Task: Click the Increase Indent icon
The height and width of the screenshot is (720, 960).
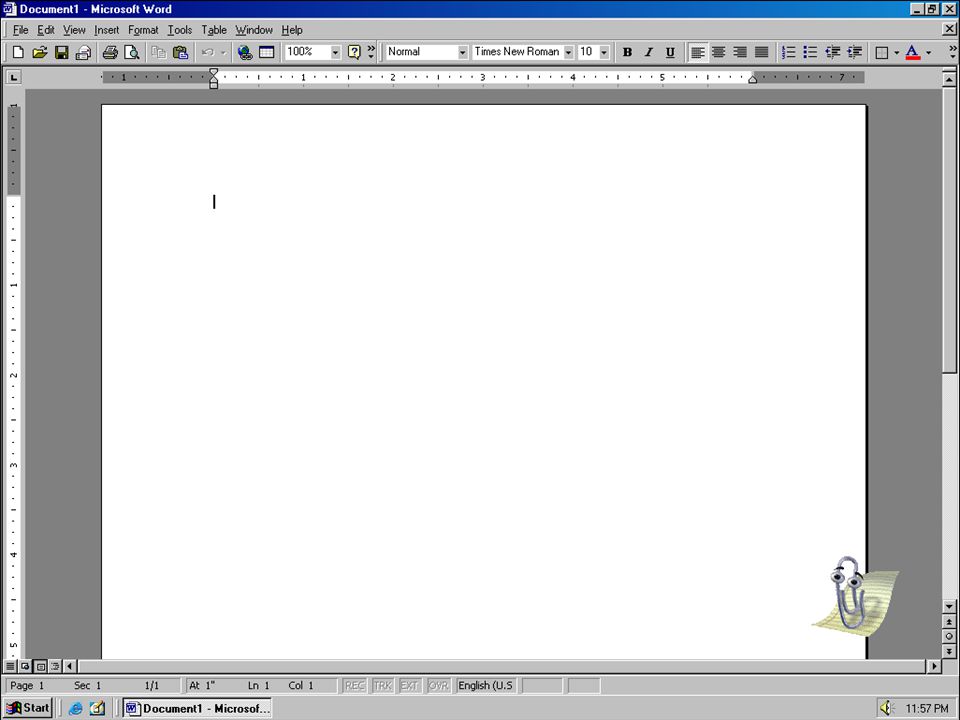Action: click(854, 52)
